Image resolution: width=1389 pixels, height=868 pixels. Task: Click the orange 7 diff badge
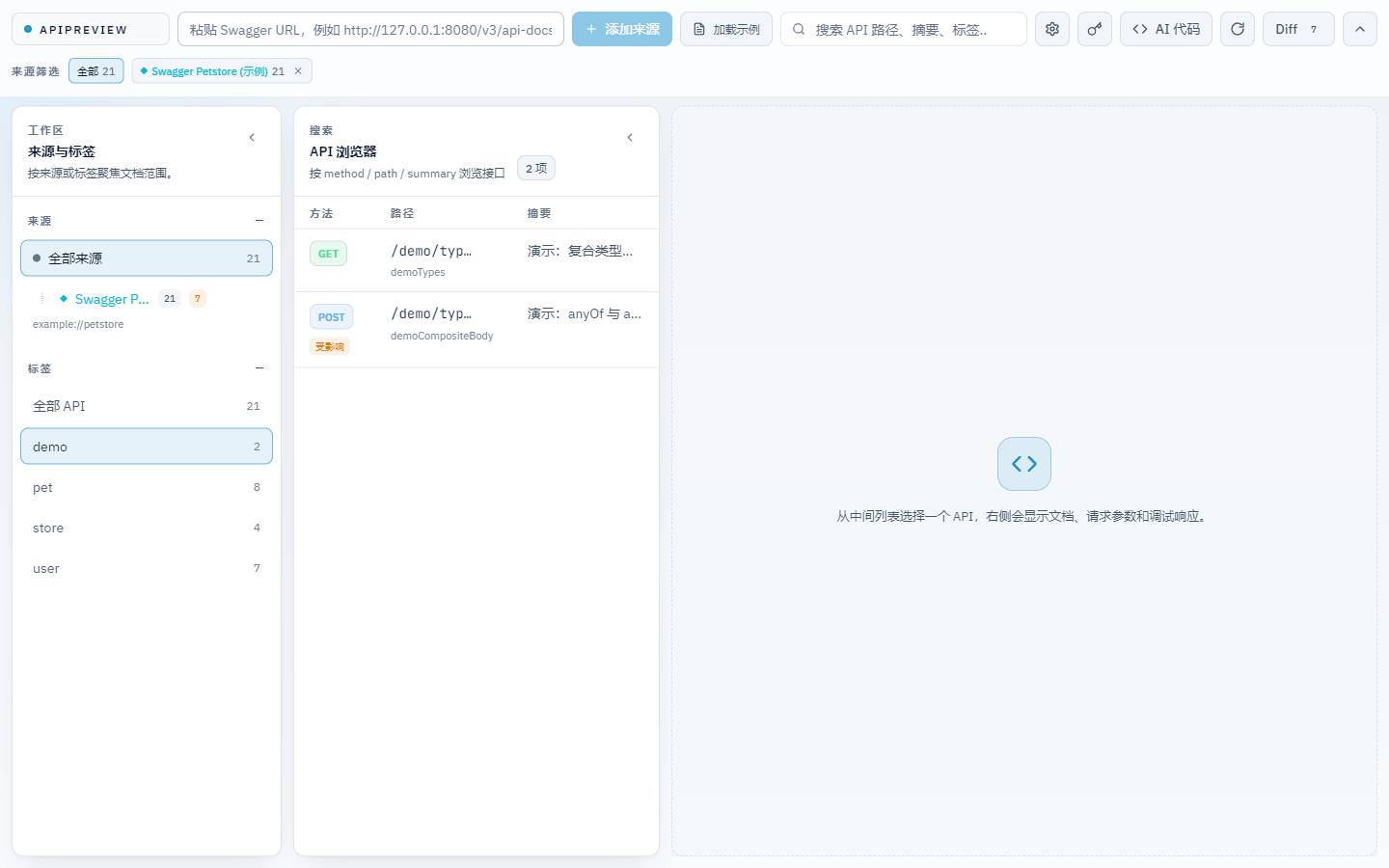click(198, 299)
